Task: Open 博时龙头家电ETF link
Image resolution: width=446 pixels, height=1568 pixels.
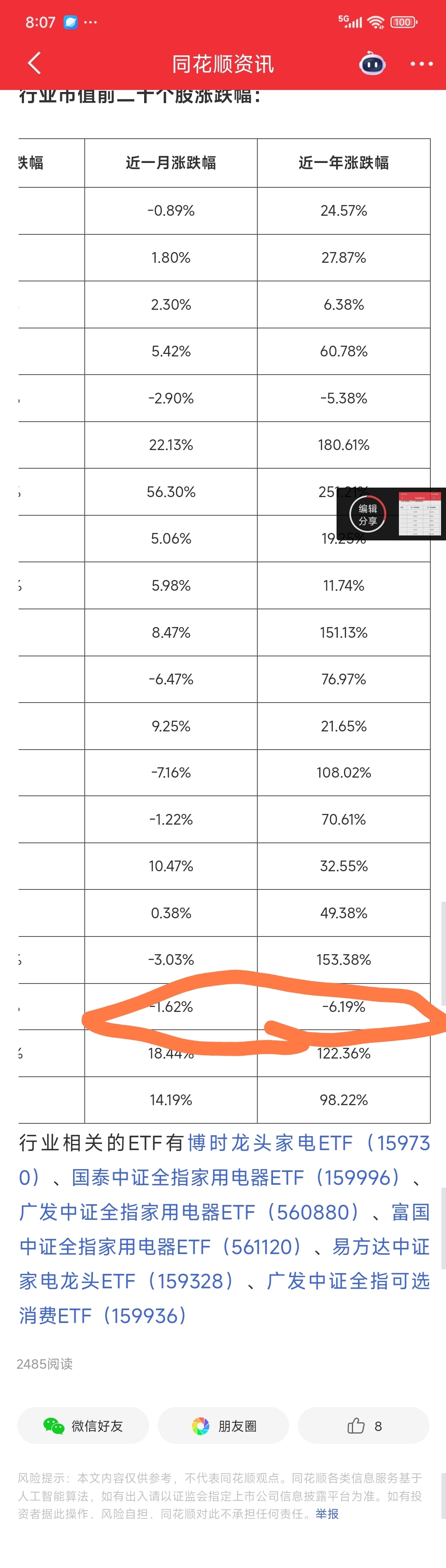Action: click(x=270, y=1143)
